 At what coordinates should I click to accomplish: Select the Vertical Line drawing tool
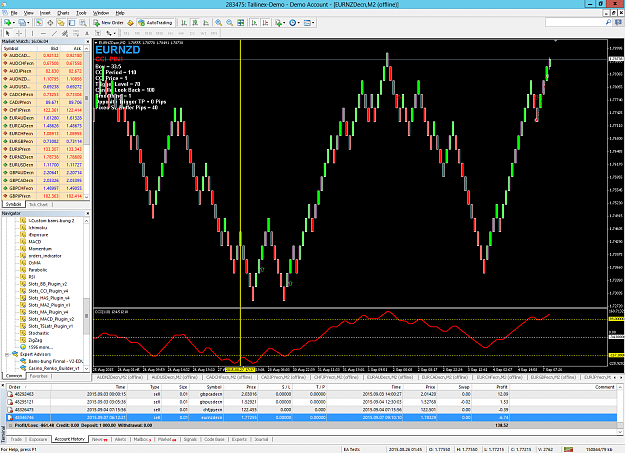[32, 33]
